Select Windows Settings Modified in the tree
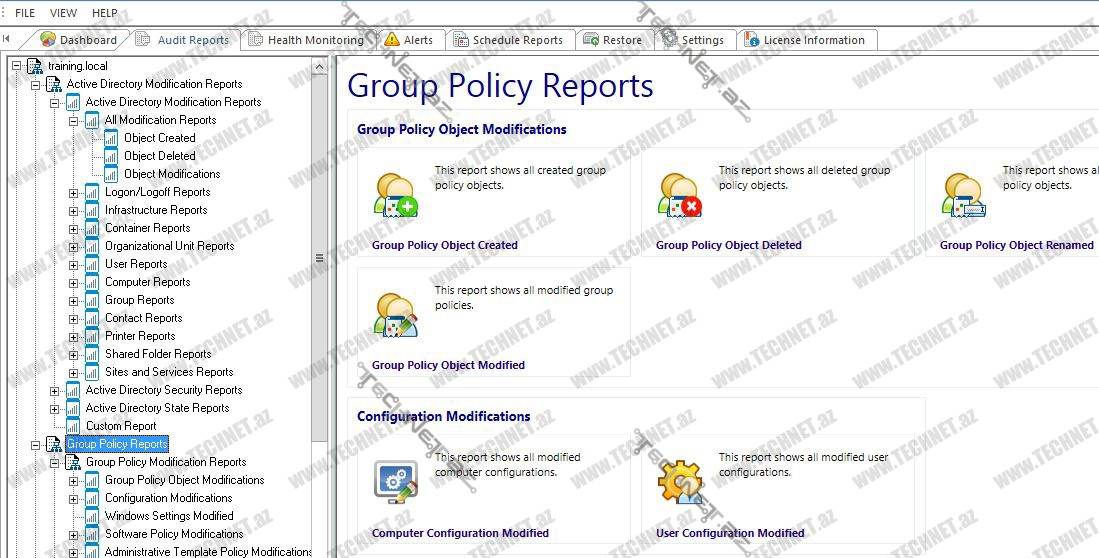The height and width of the screenshot is (558, 1099). 169,516
